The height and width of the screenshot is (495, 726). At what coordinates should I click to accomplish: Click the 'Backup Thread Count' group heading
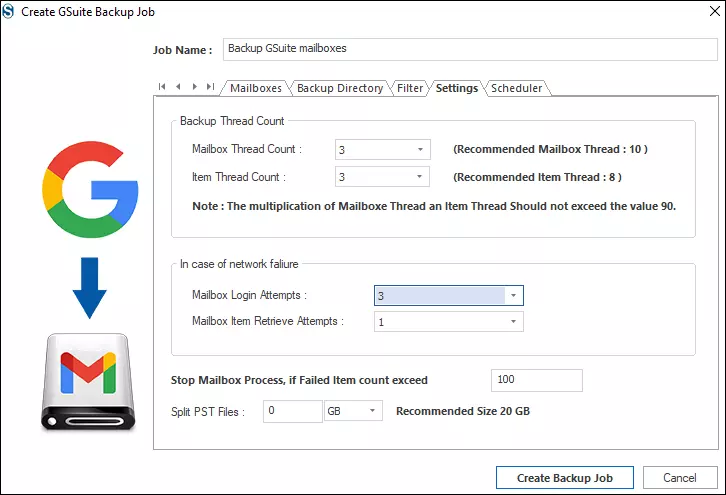(232, 121)
